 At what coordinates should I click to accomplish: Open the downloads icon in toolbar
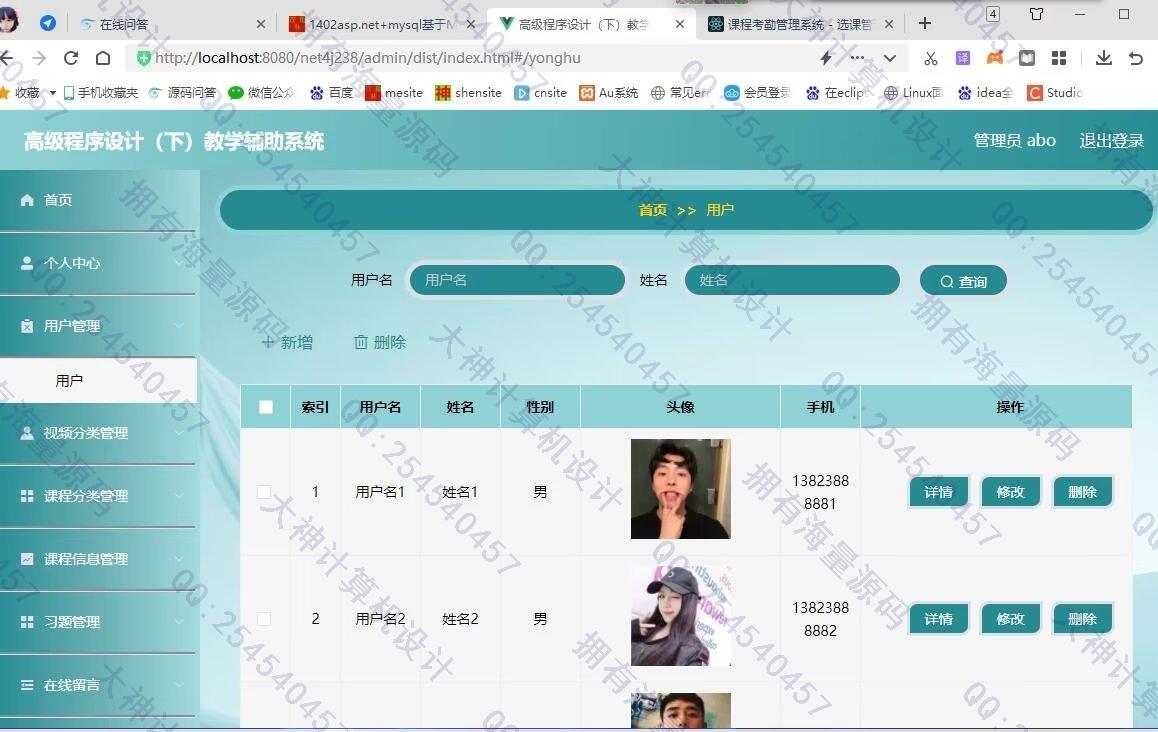pyautogui.click(x=1104, y=58)
